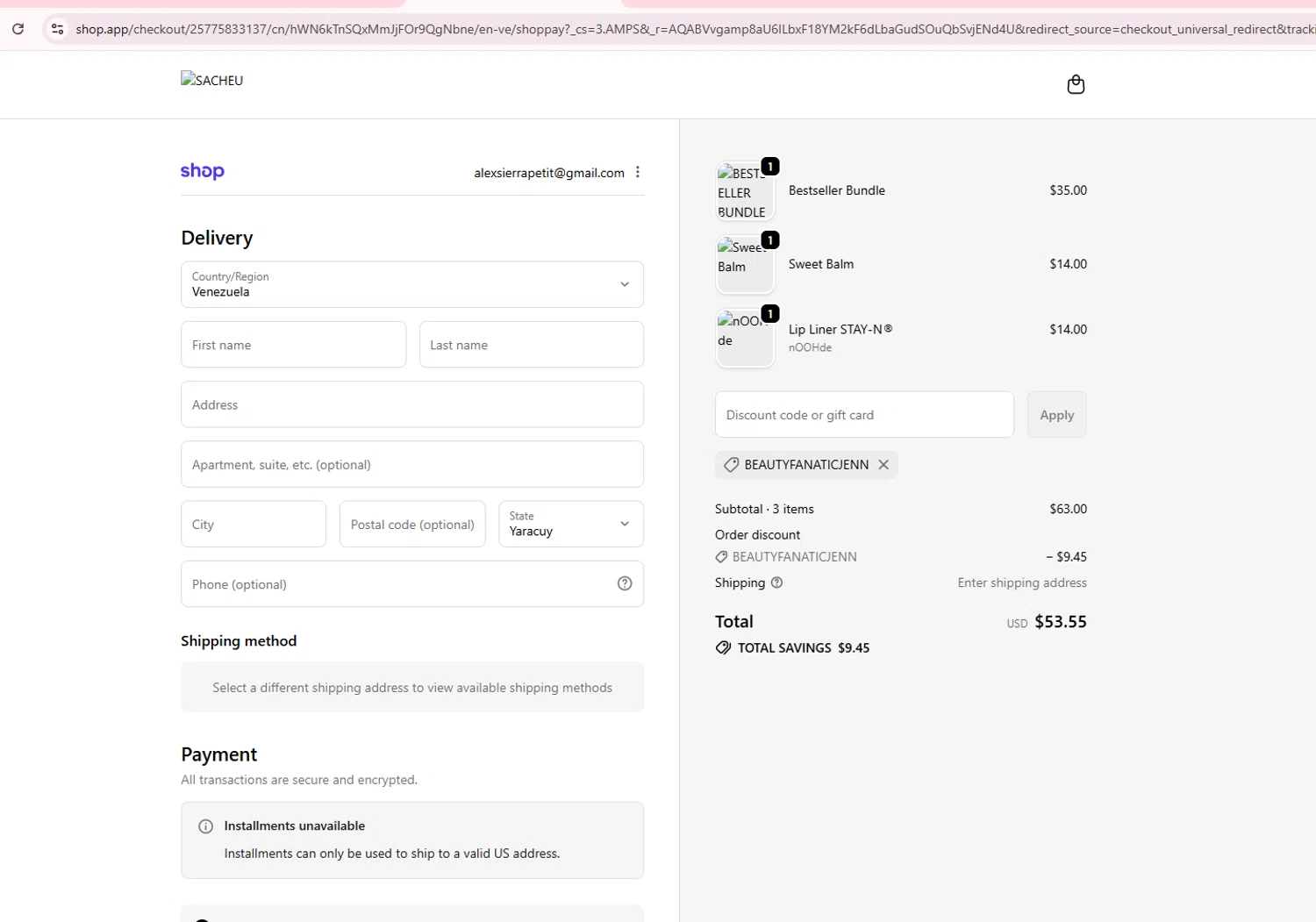Click the nOOHde variant label
The image size is (1316, 922).
point(810,347)
